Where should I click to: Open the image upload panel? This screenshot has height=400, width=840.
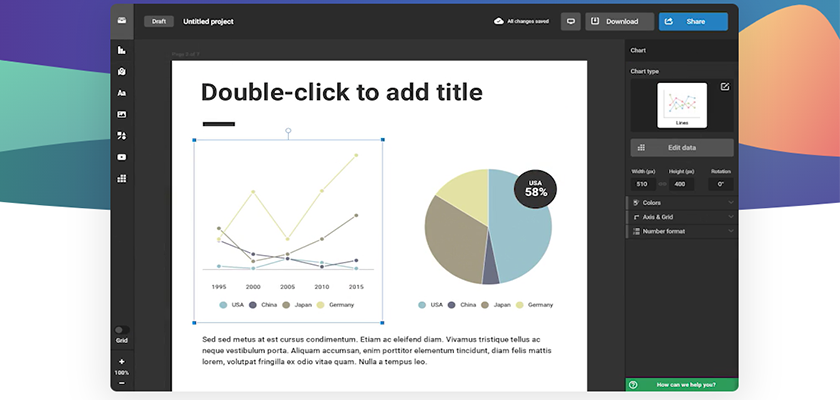122,114
